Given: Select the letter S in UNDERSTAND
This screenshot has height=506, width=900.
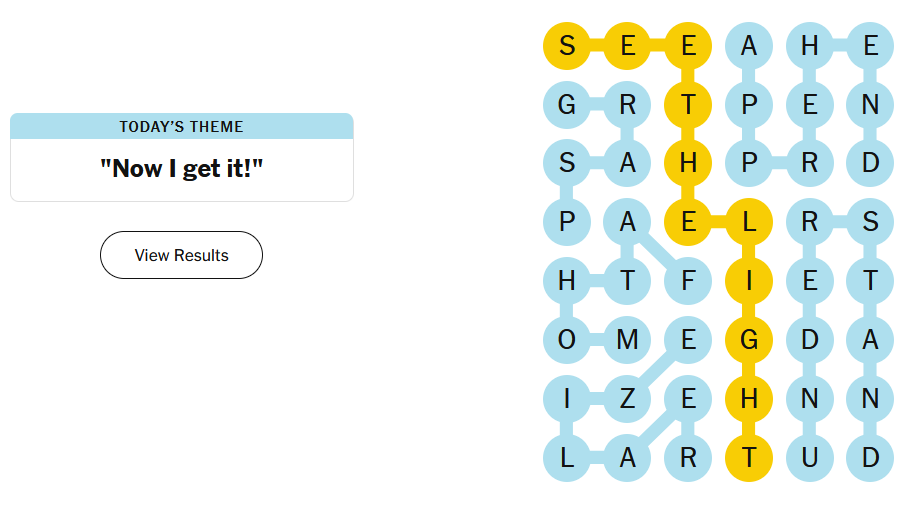Looking at the screenshot, I should tap(870, 222).
